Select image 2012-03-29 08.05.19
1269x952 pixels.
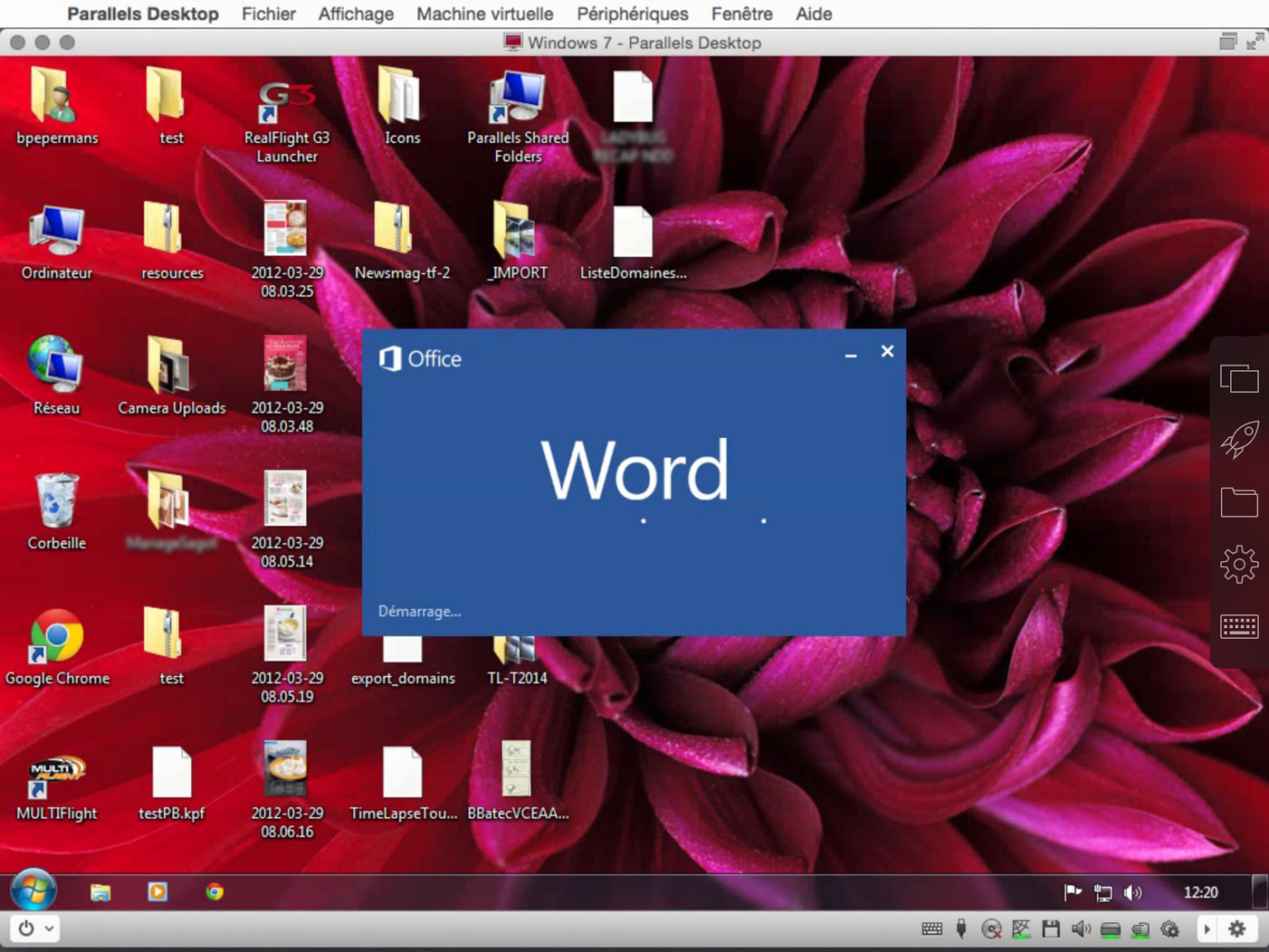(286, 655)
